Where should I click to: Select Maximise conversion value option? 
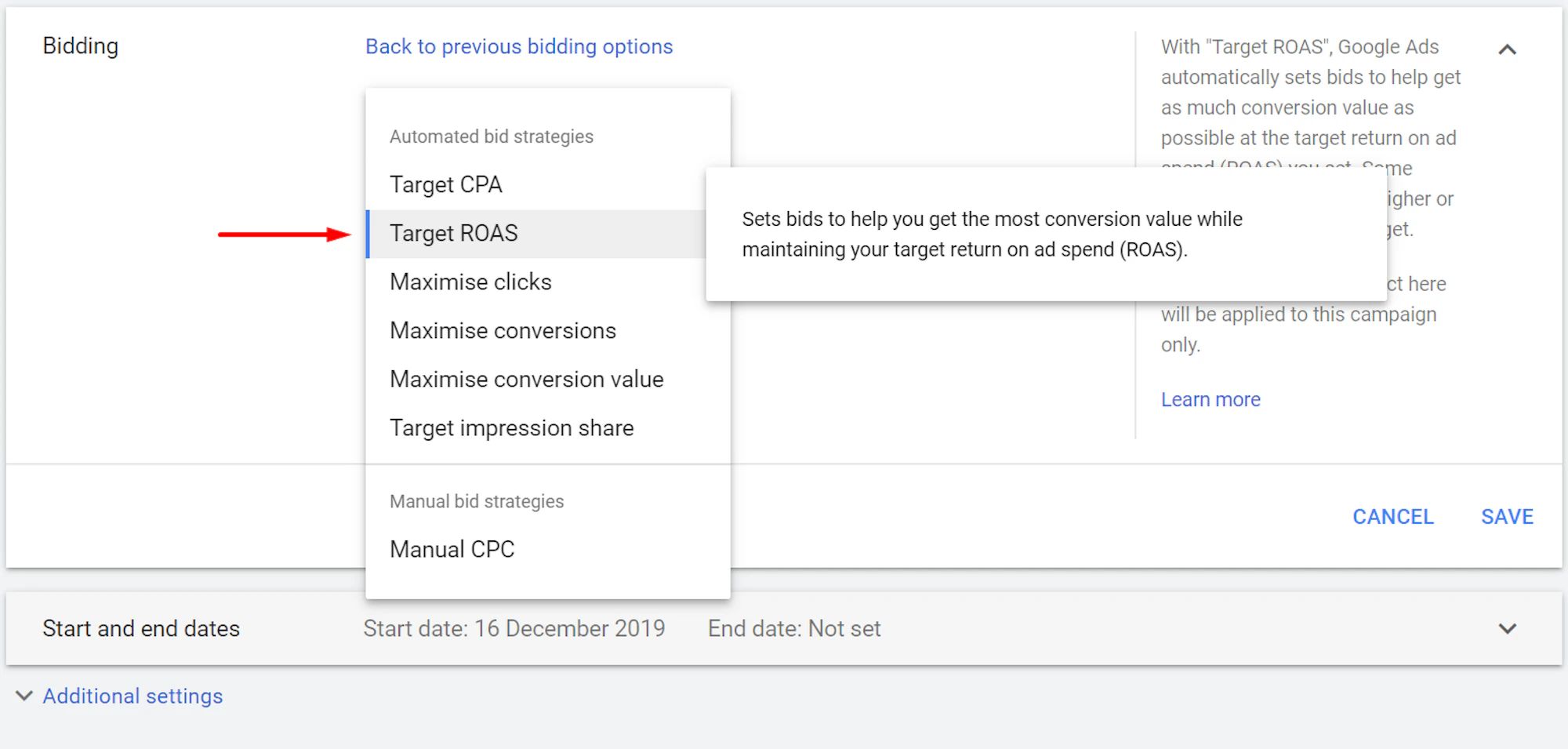click(526, 379)
